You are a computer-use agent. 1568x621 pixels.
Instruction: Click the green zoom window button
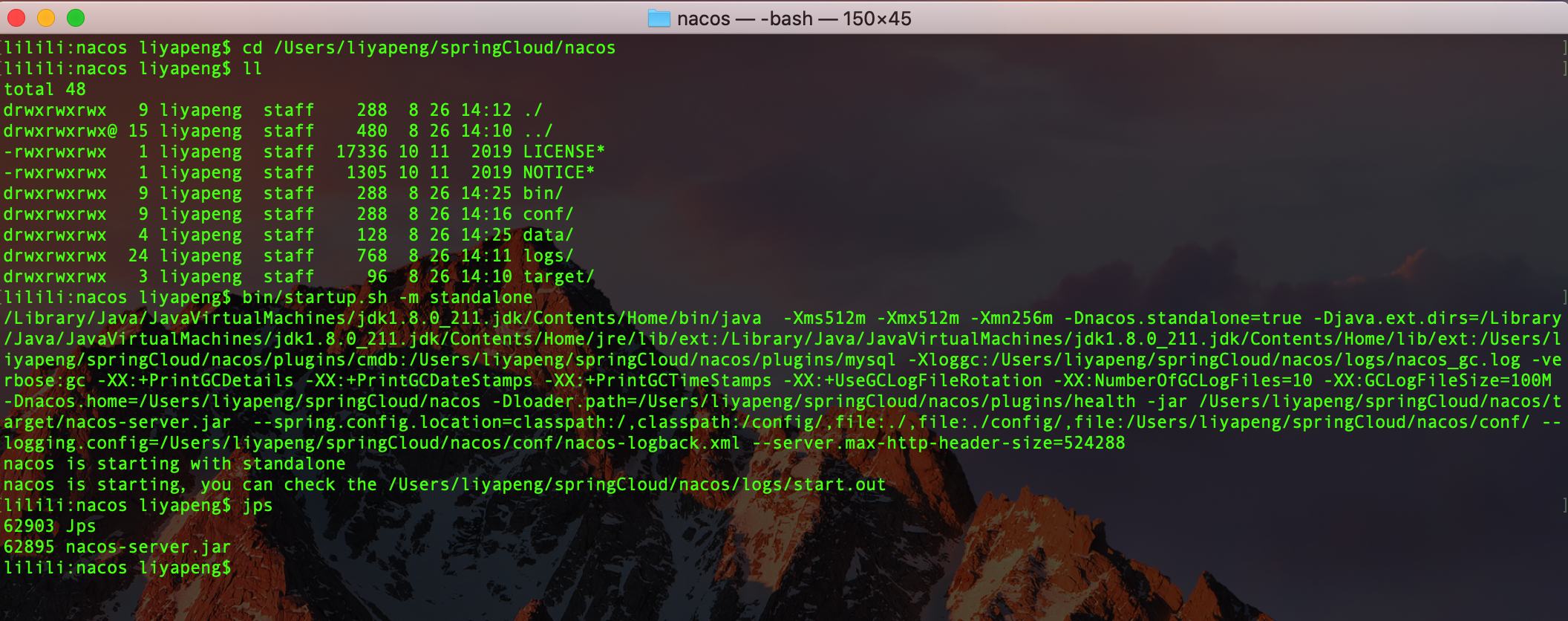click(76, 18)
